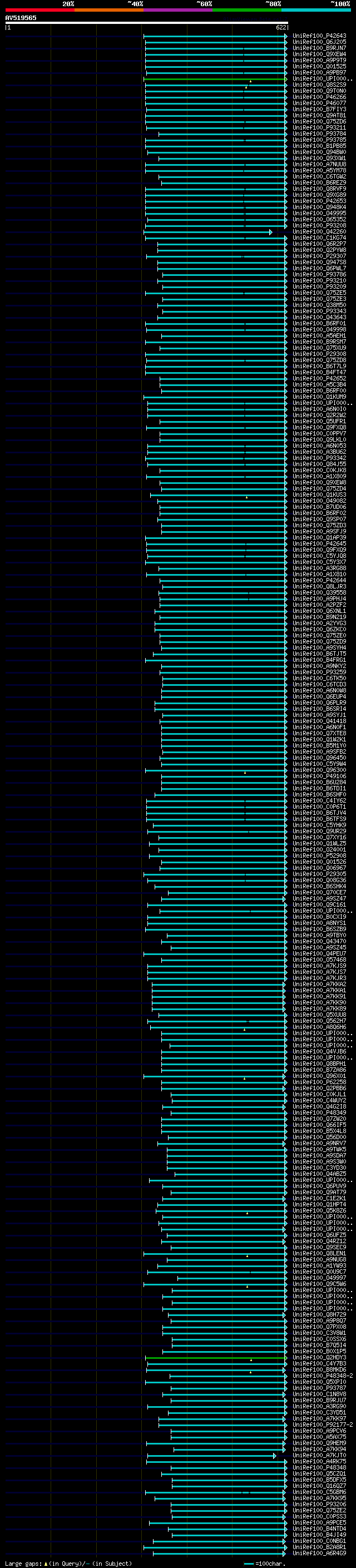356x1568 pixels.
Task: Choose the UniRef100_B6REZ9 entry
Action: pyautogui.click(x=319, y=182)
